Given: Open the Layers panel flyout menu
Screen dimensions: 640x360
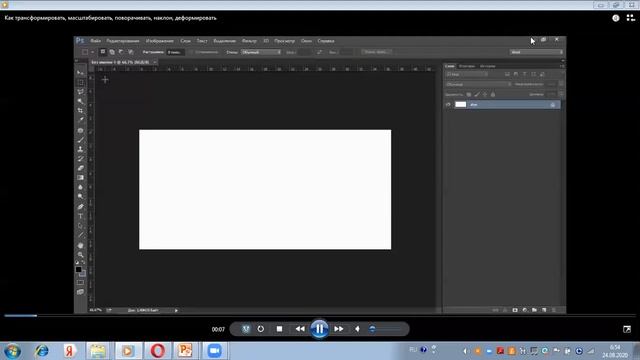Looking at the screenshot, I should tap(562, 66).
